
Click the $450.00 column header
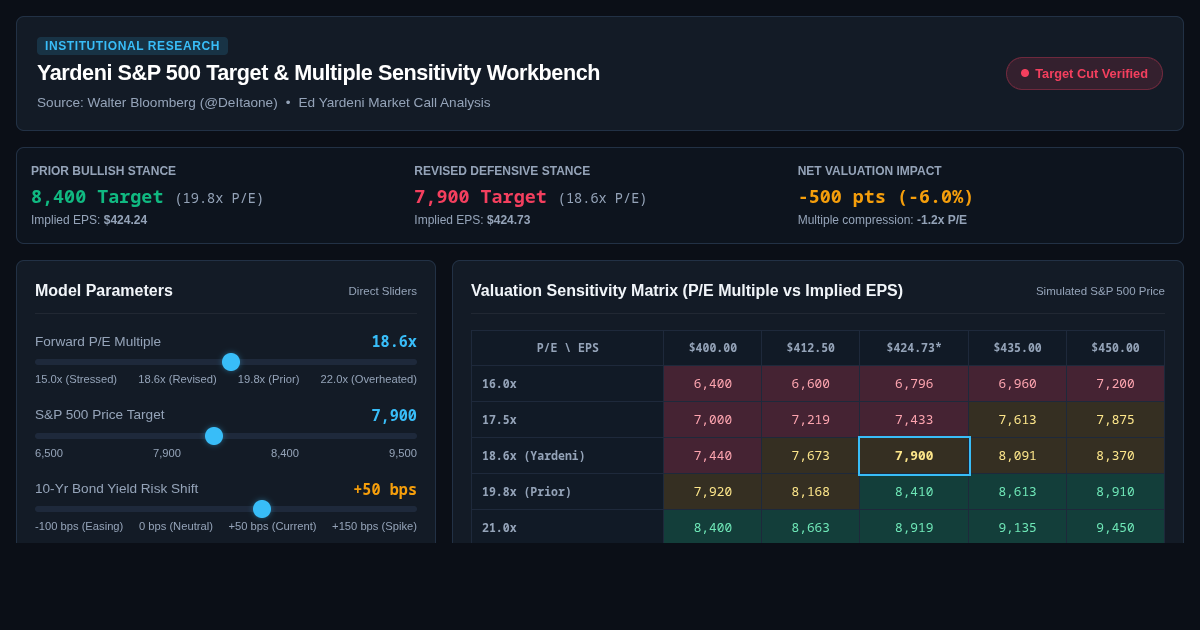click(x=1115, y=348)
